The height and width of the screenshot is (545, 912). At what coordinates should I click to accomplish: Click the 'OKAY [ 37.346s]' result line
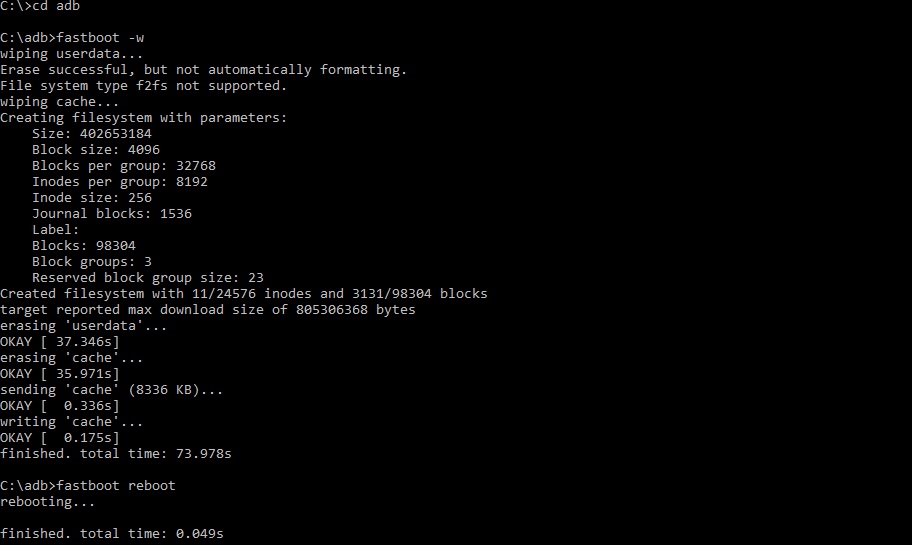[x=59, y=342]
